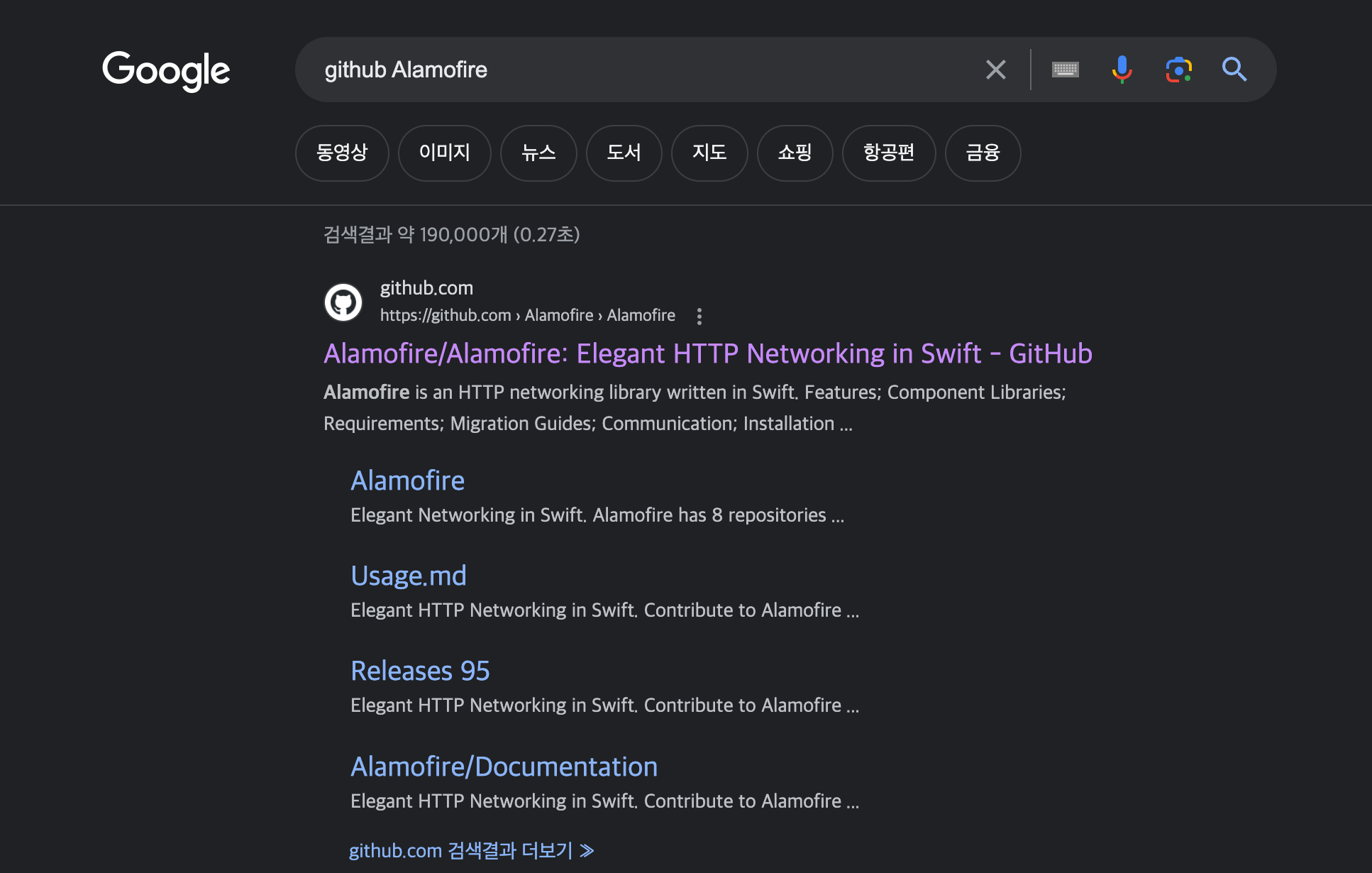
Task: Open the Usage.md sitelink
Action: tap(409, 576)
